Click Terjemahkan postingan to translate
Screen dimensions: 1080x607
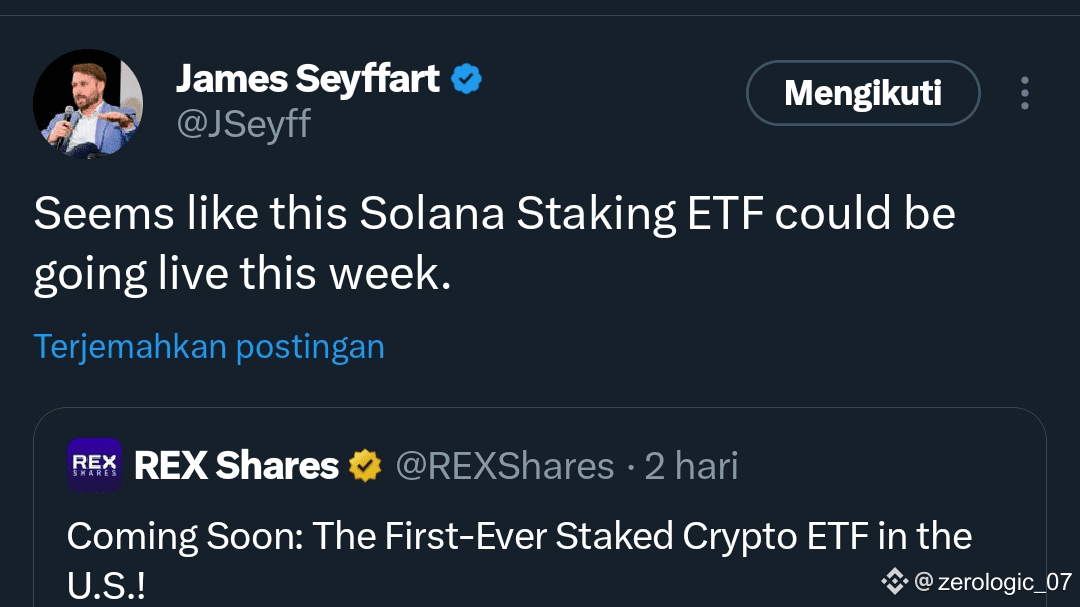pyautogui.click(x=209, y=346)
